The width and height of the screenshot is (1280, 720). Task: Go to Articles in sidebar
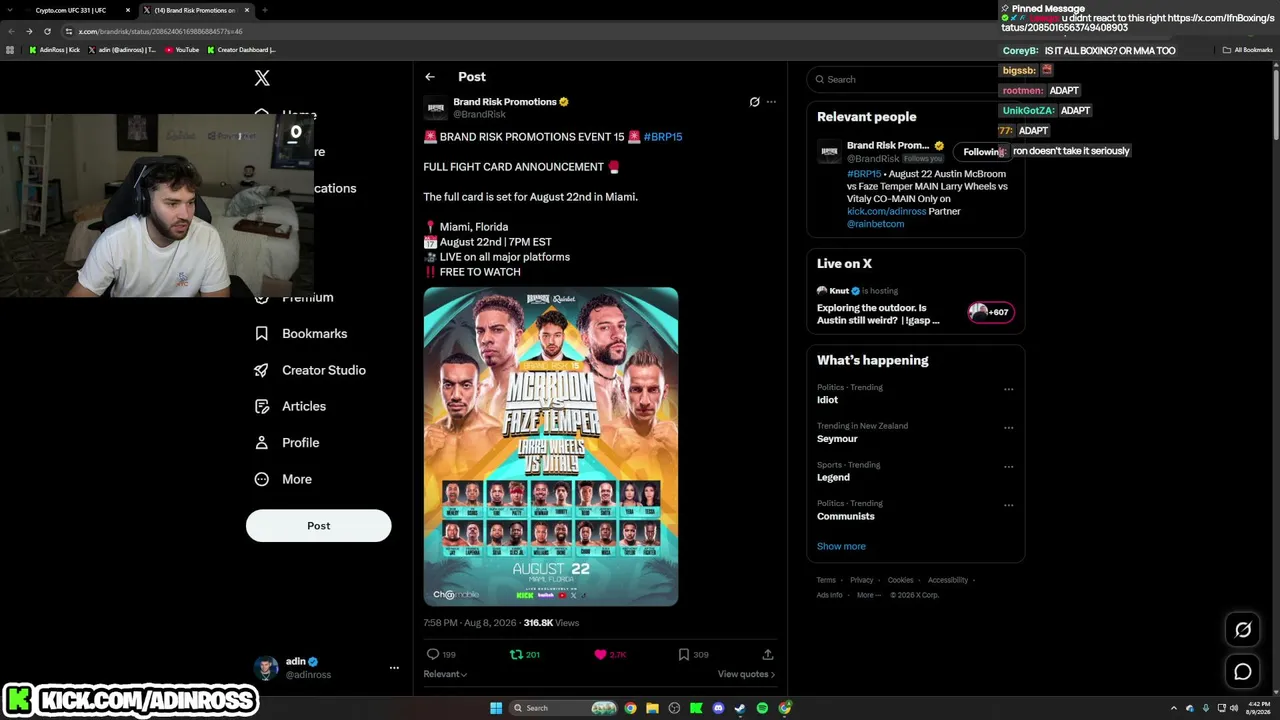[x=291, y=406]
